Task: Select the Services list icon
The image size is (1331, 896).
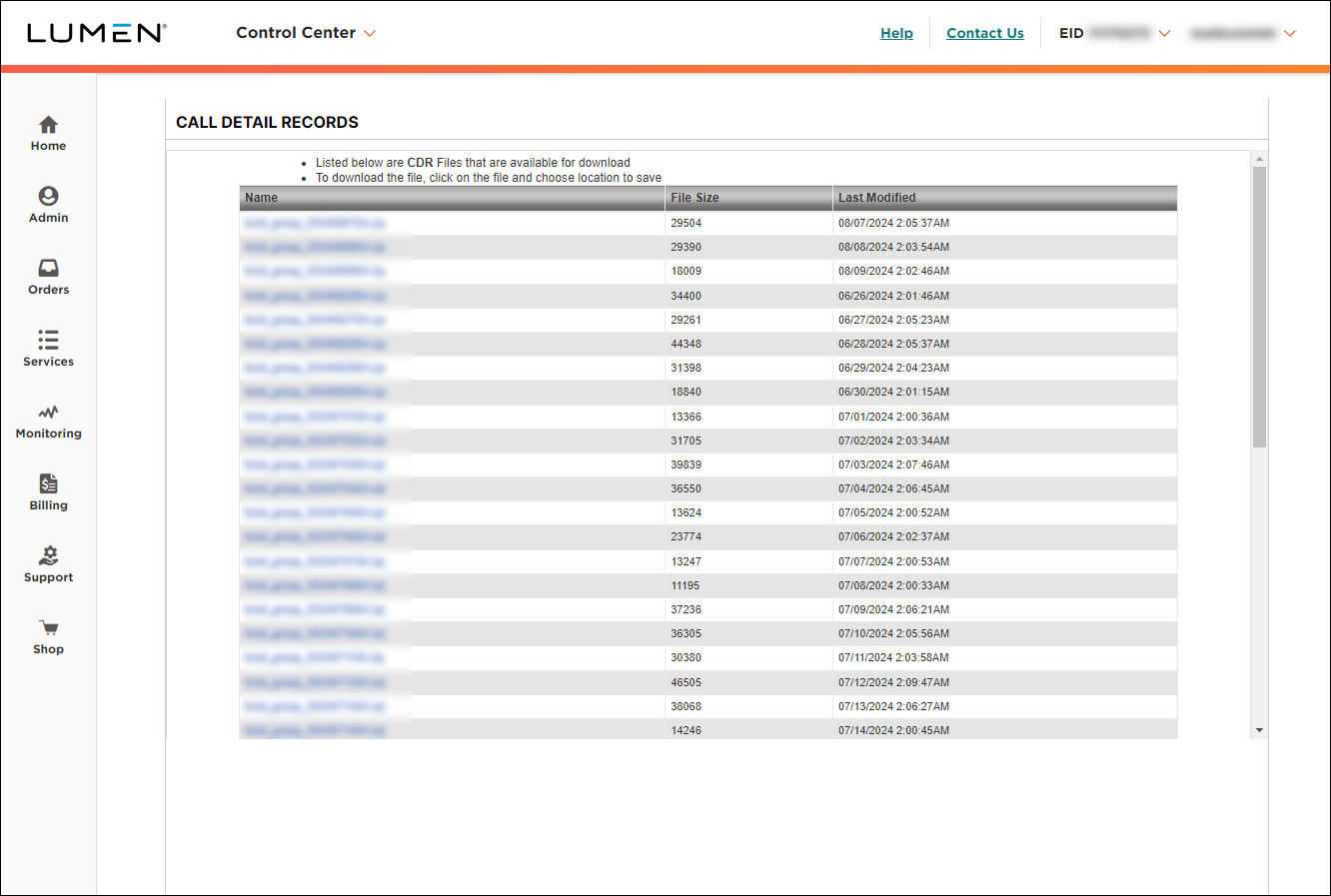Action: point(48,341)
